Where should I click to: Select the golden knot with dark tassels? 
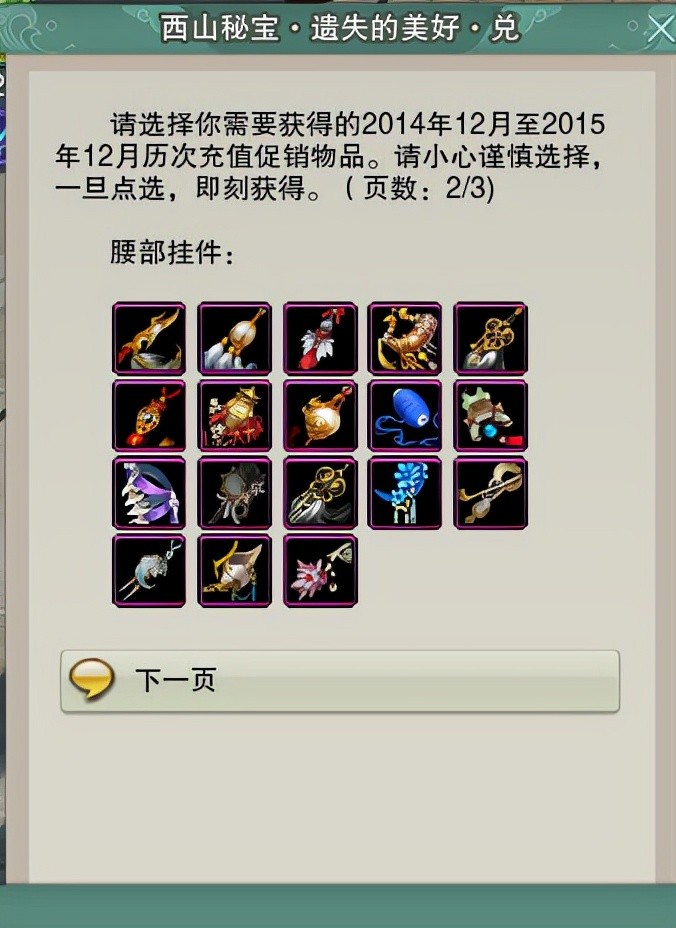tap(320, 493)
